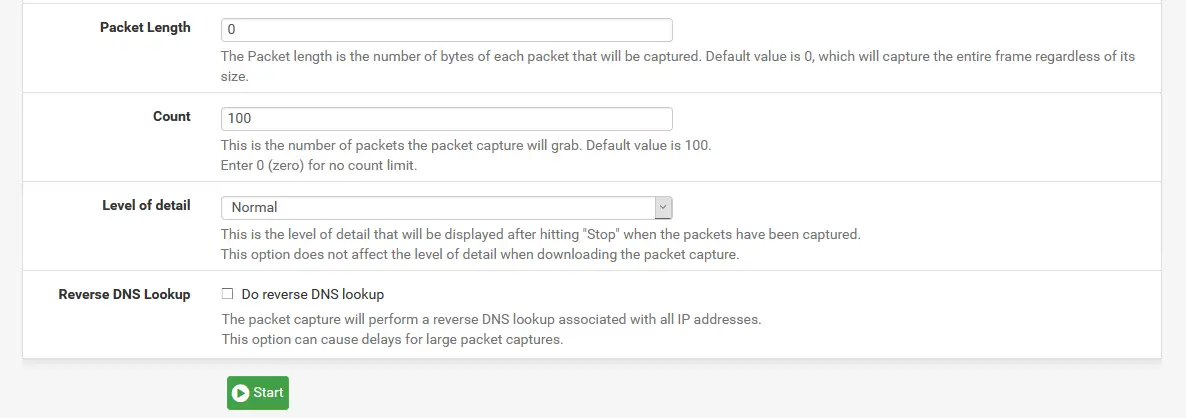This screenshot has height=418, width=1186.
Task: Click the Level of detail dropdown arrow
Action: 662,207
